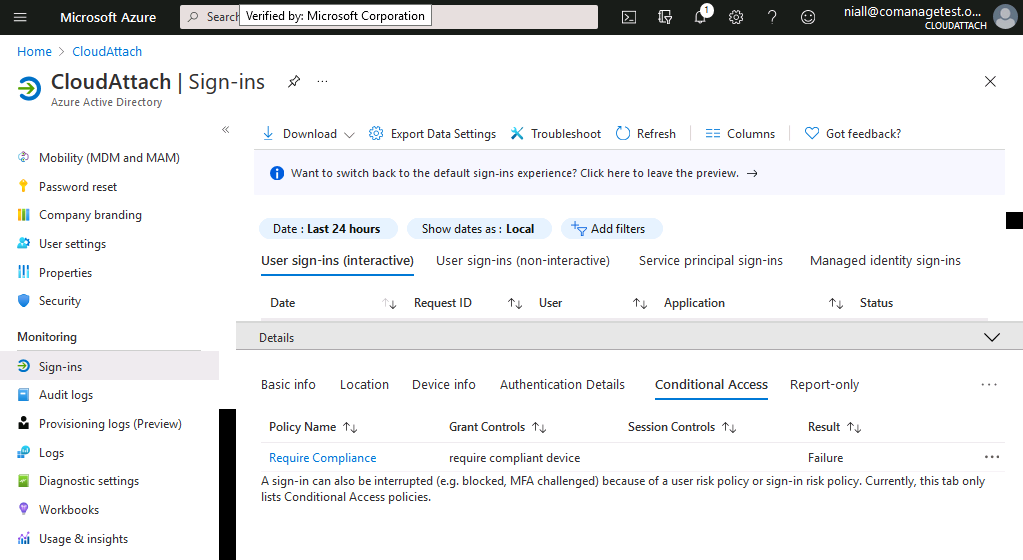Switch to User sign-ins (non-interactive) tab

coord(523,261)
